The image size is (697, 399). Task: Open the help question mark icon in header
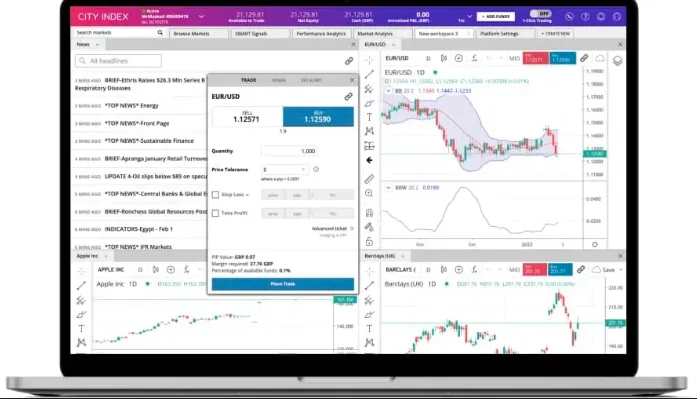[585, 16]
